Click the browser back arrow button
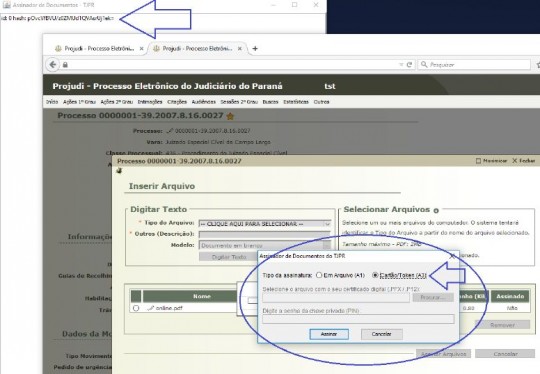540x374 pixels. [53, 64]
